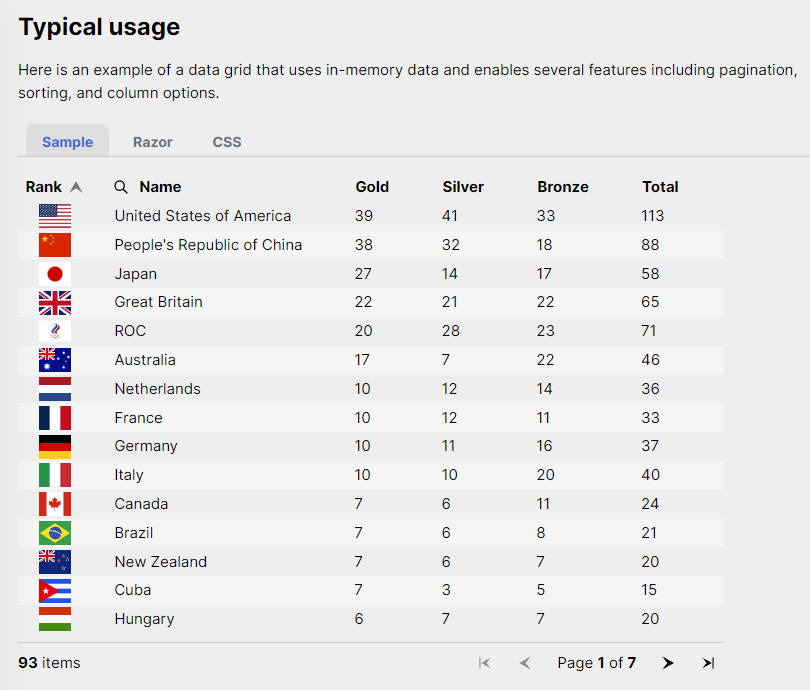Viewport: 810px width, 690px height.
Task: Click the Netherlands flag icon
Action: (55, 389)
